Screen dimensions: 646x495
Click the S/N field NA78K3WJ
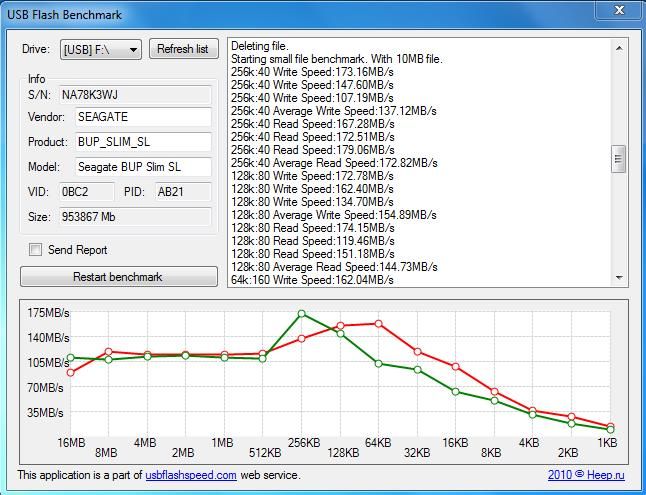tap(135, 95)
